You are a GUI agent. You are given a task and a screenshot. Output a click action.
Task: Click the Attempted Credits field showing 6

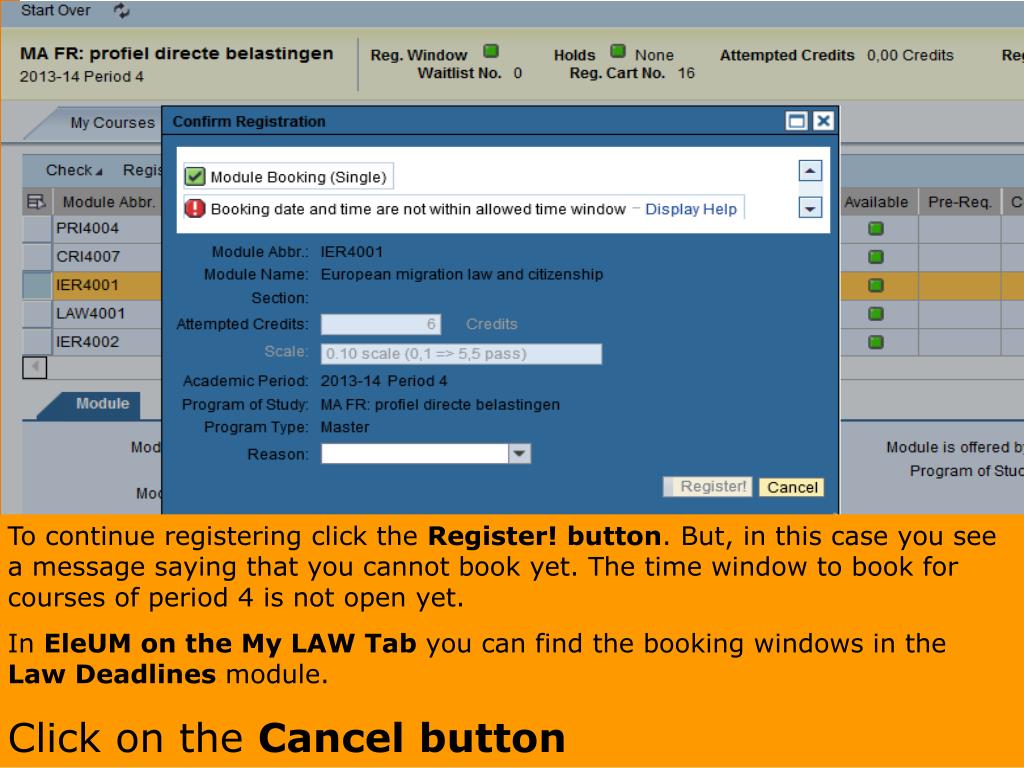(381, 324)
